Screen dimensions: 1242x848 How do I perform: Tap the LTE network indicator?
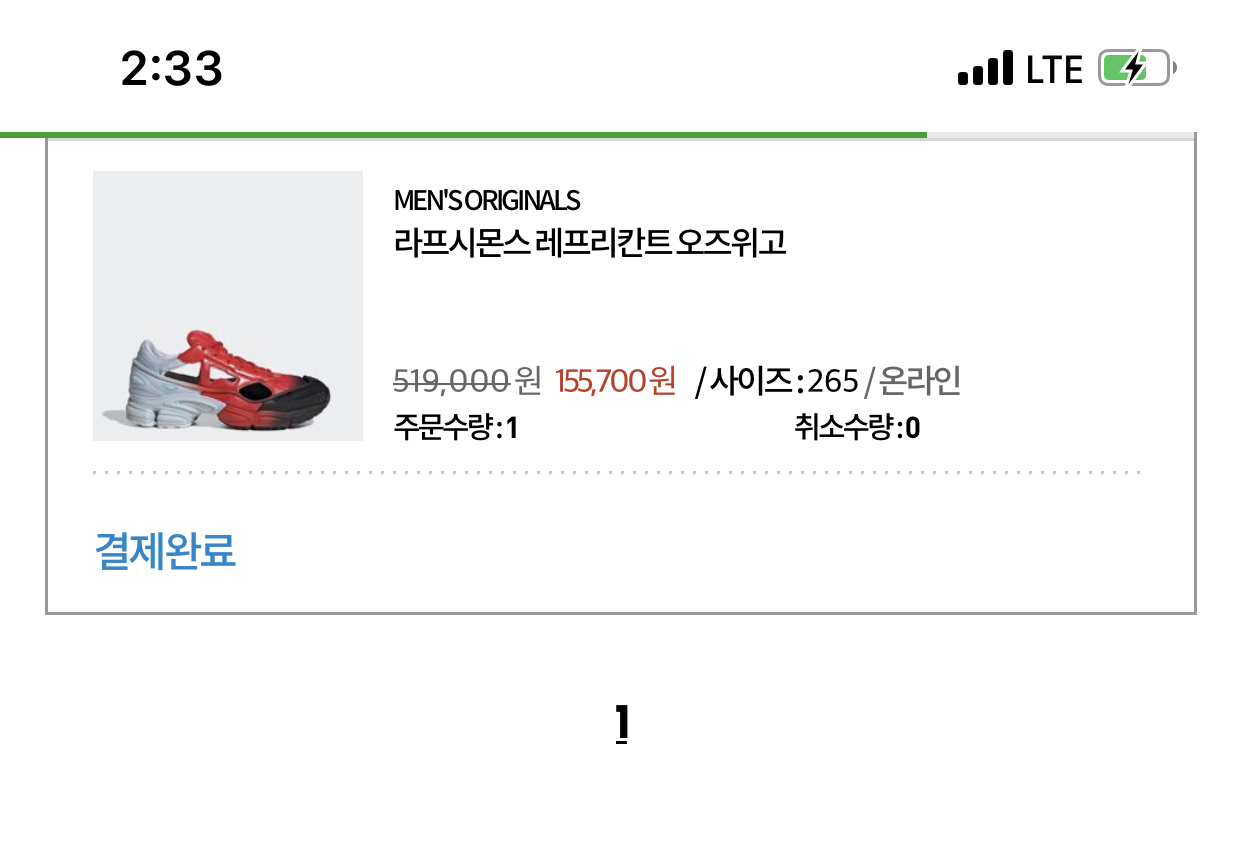tap(1055, 70)
